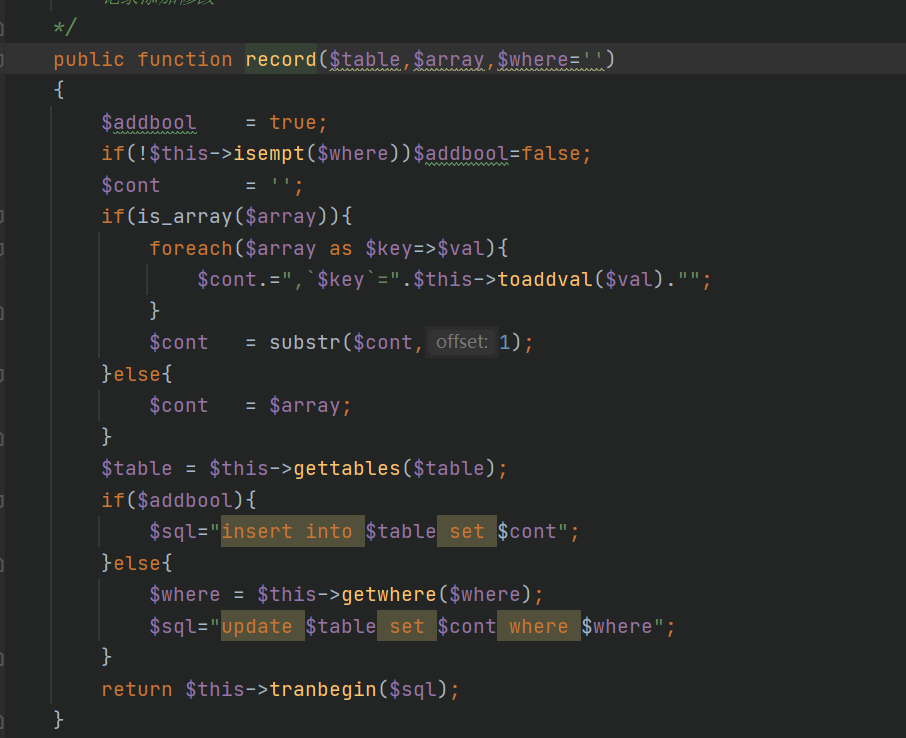Image resolution: width=906 pixels, height=738 pixels.
Task: Click the substr function call
Action: (305, 343)
